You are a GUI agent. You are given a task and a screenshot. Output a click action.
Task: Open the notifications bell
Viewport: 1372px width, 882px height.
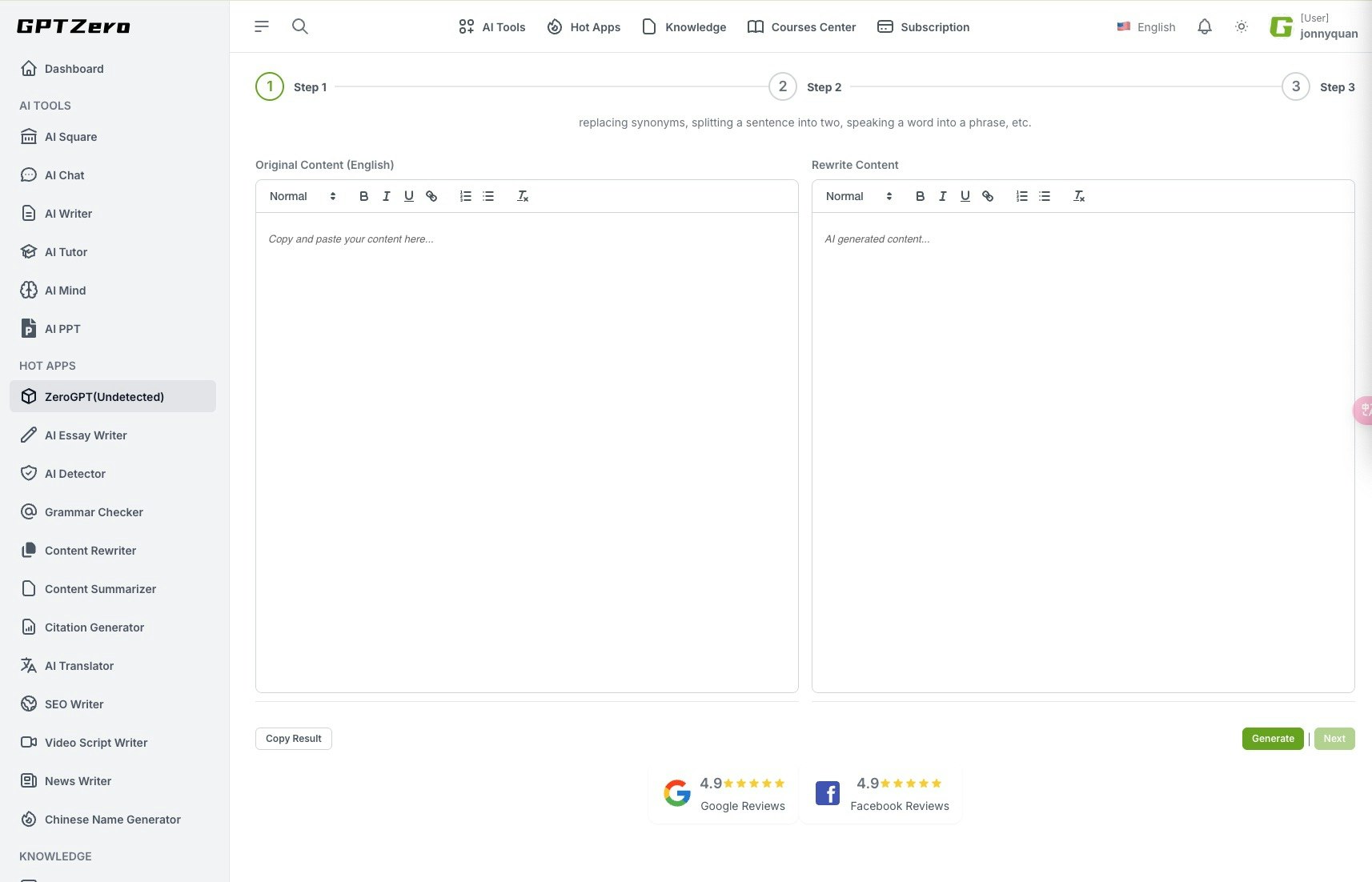pos(1205,26)
